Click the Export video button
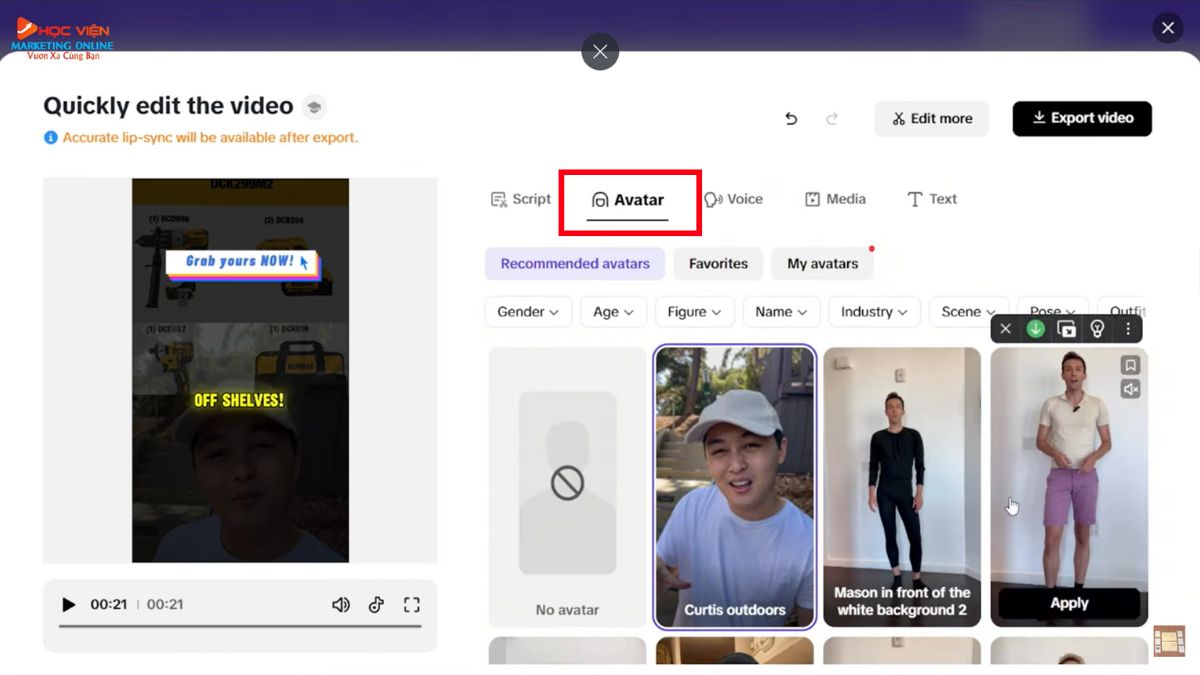The height and width of the screenshot is (675, 1200). [x=1082, y=118]
